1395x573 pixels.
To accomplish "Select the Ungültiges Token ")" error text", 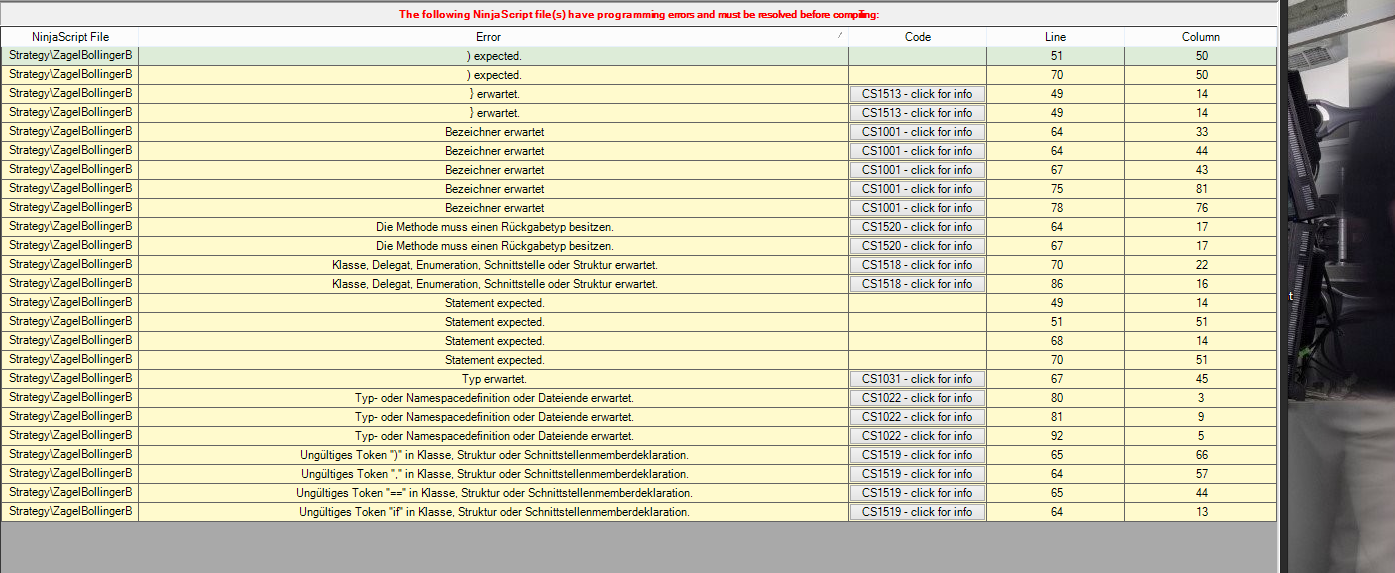I will click(x=494, y=455).
